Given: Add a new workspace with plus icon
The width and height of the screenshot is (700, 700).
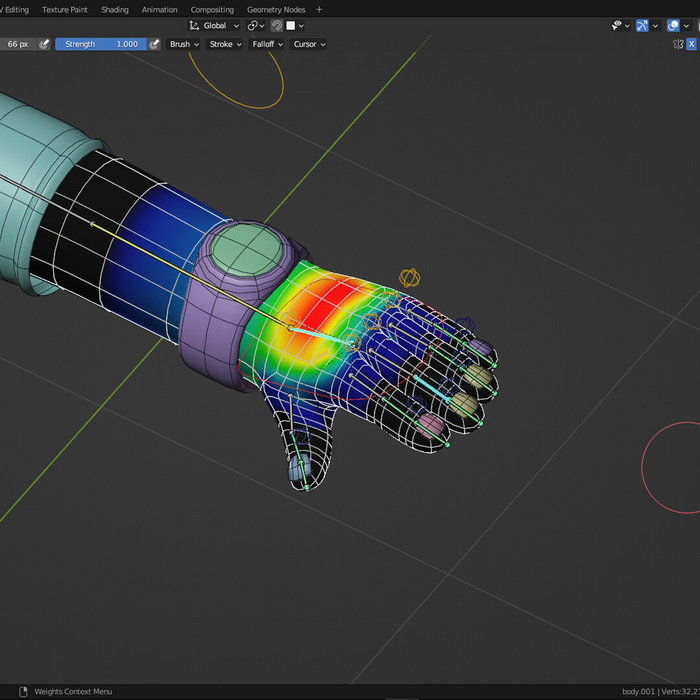Looking at the screenshot, I should point(319,9).
